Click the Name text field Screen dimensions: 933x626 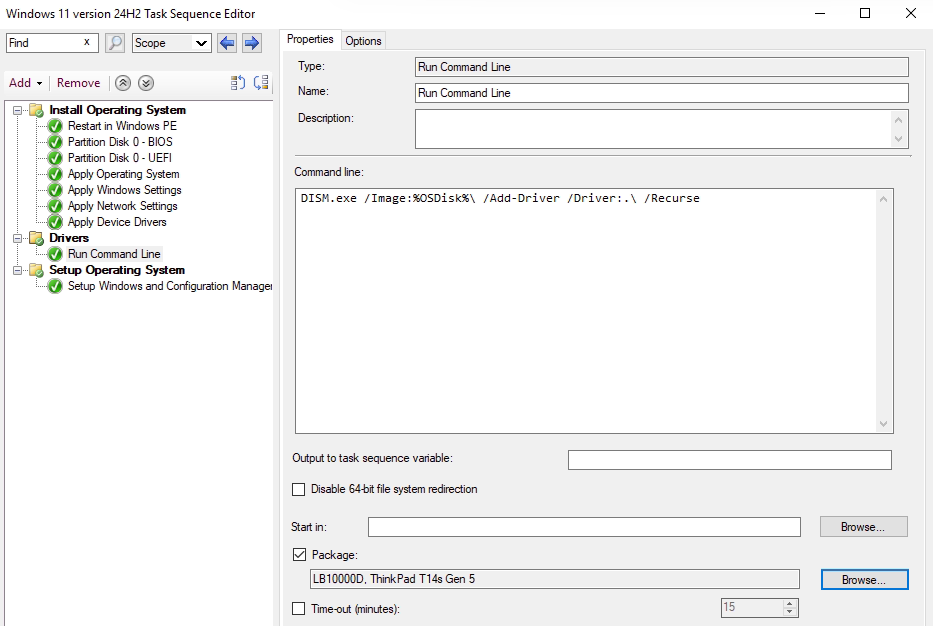click(662, 93)
